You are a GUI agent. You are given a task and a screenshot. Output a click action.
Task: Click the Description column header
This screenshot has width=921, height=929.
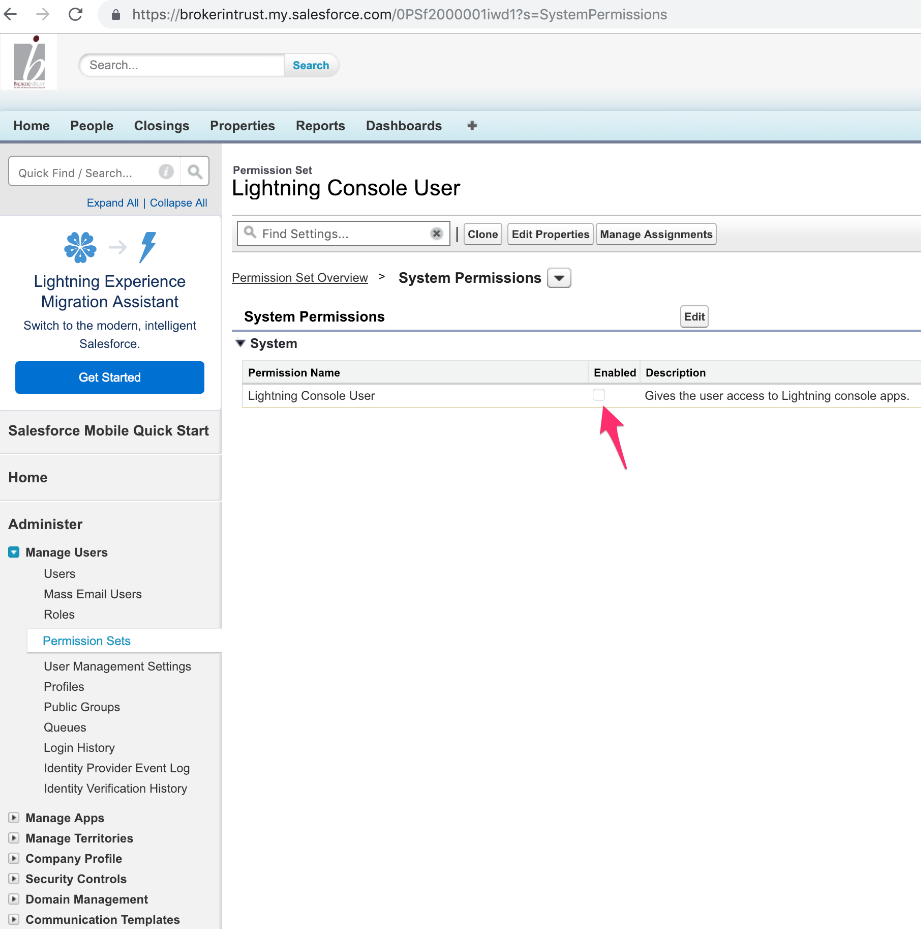tap(676, 373)
